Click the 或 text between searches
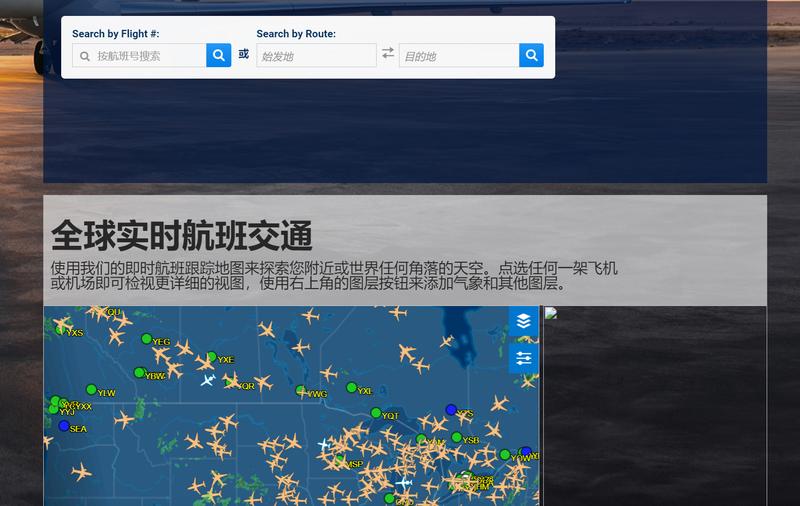Screen dimensions: 800x506 click(x=244, y=54)
